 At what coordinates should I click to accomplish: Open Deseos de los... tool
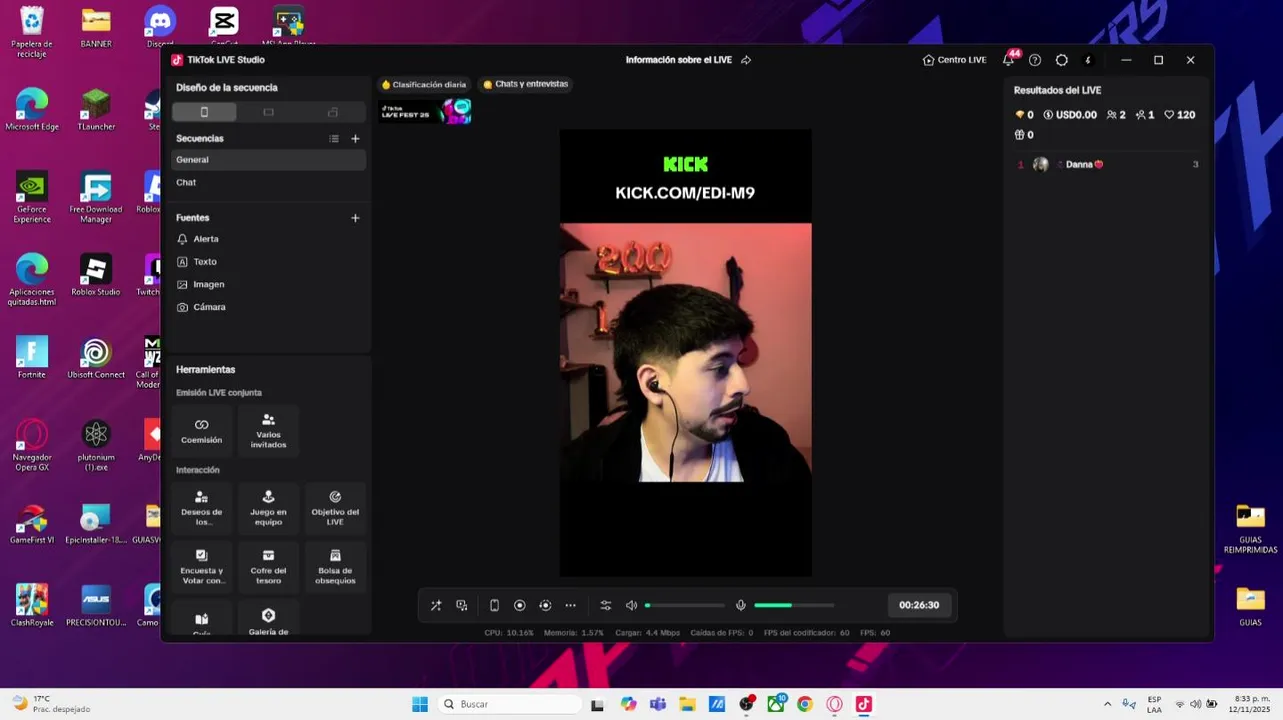pyautogui.click(x=202, y=508)
